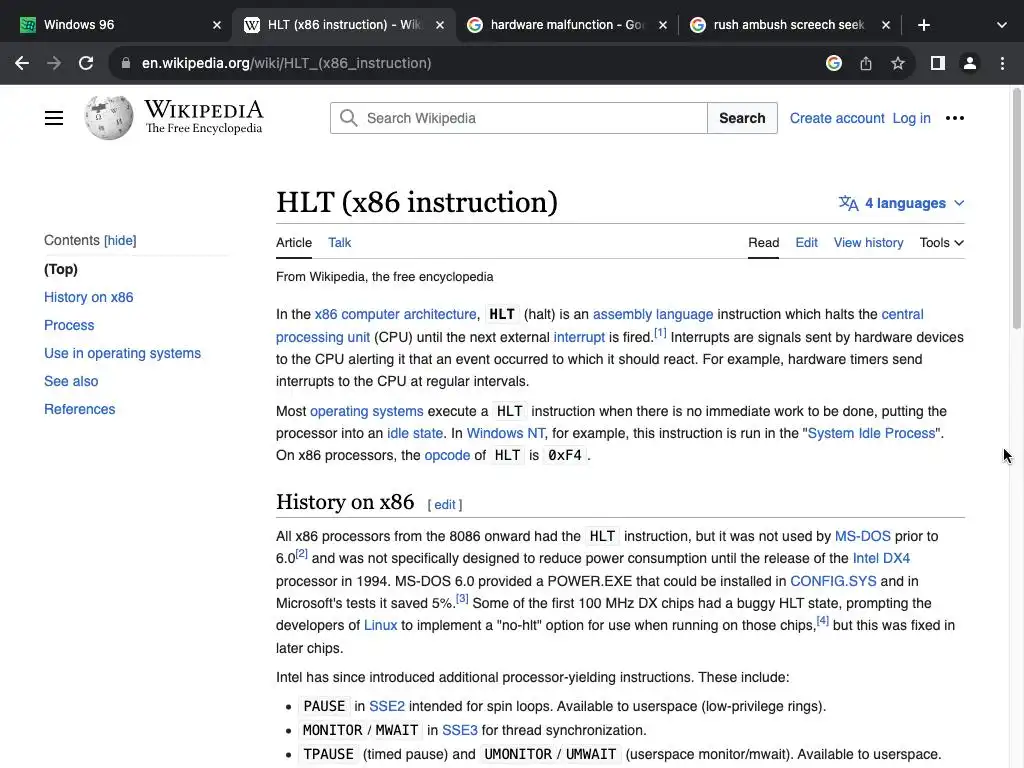Hide the Contents sidebar
The height and width of the screenshot is (768, 1024).
120,240
